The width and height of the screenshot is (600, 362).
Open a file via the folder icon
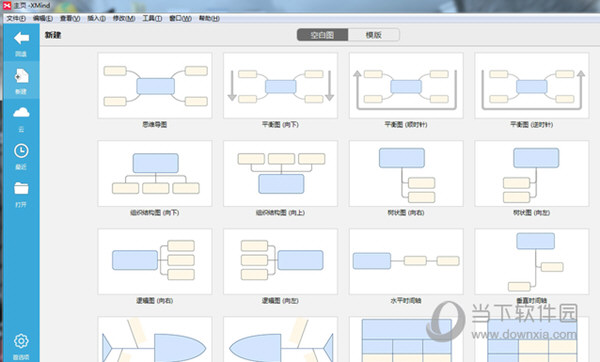(21, 188)
